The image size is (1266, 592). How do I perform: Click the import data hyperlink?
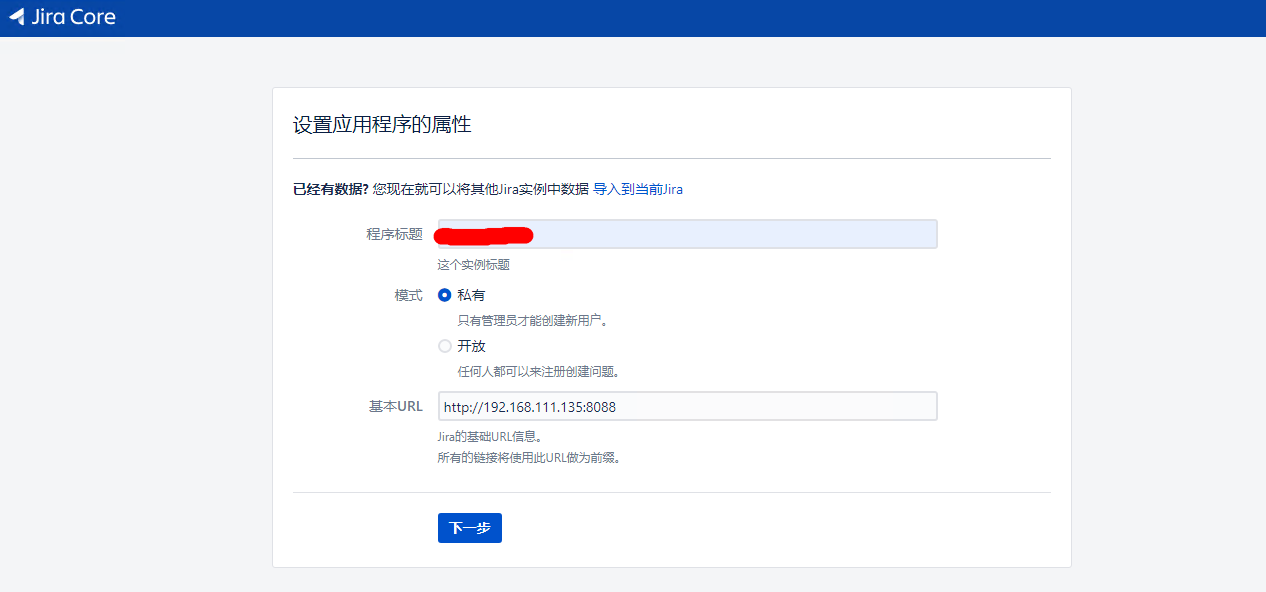641,189
